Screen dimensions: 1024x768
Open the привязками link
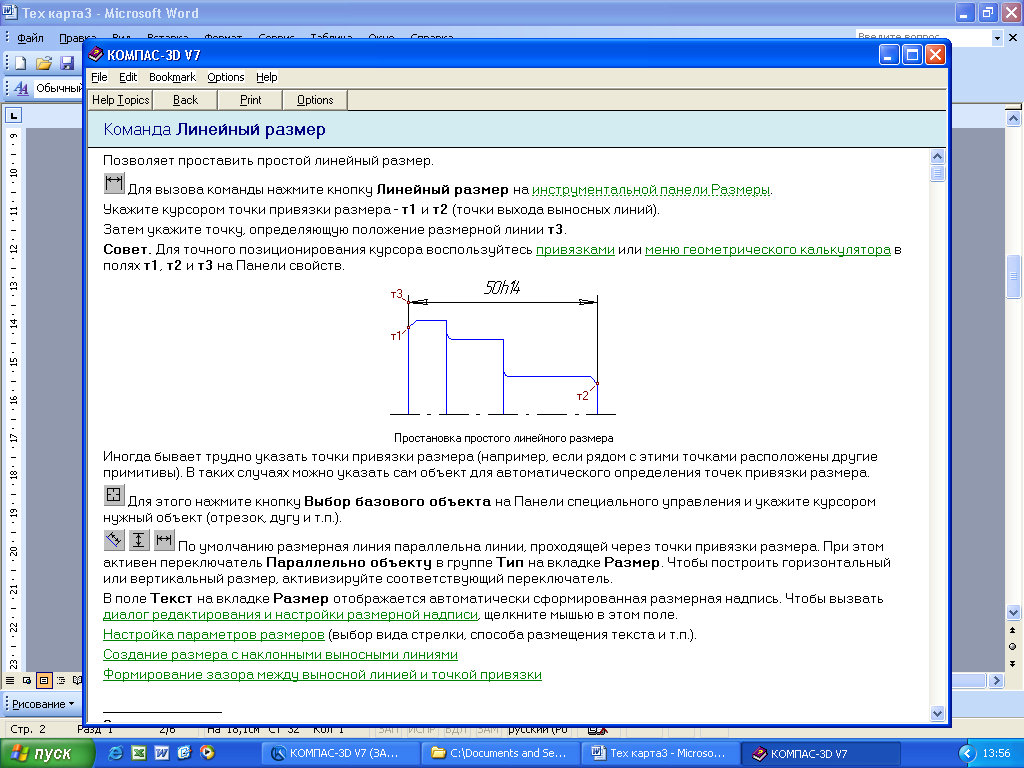(575, 249)
